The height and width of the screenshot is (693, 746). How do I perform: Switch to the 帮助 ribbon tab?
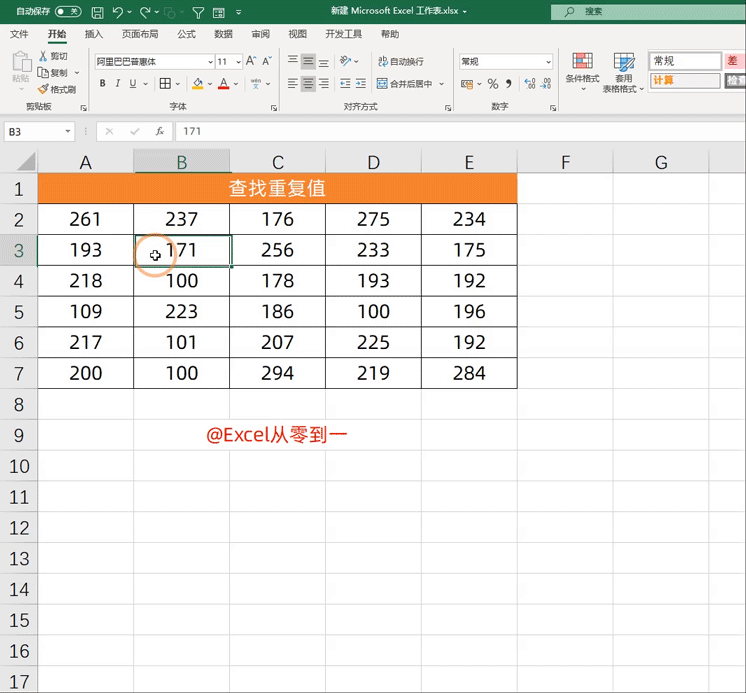[390, 34]
